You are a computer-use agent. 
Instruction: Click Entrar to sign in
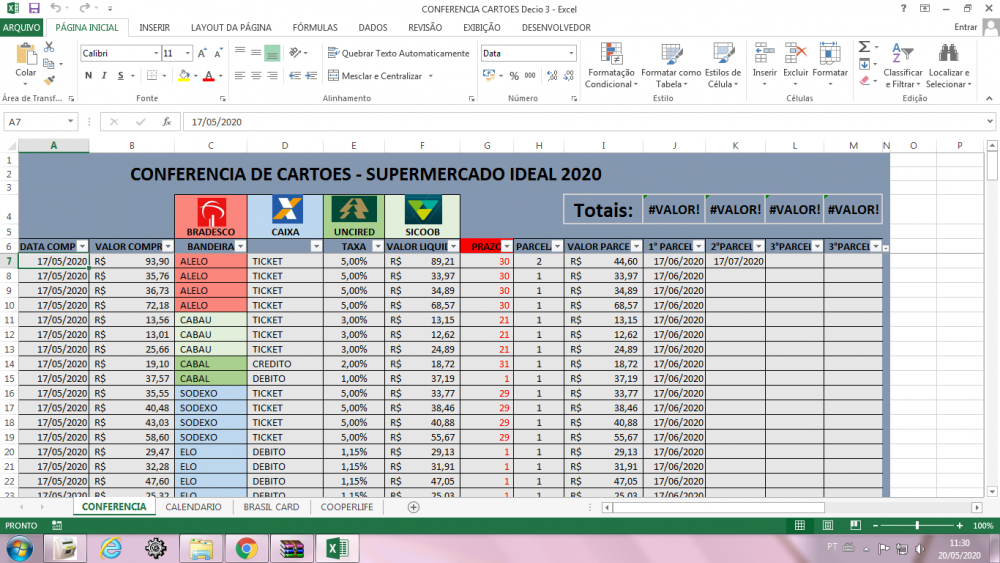pyautogui.click(x=966, y=28)
